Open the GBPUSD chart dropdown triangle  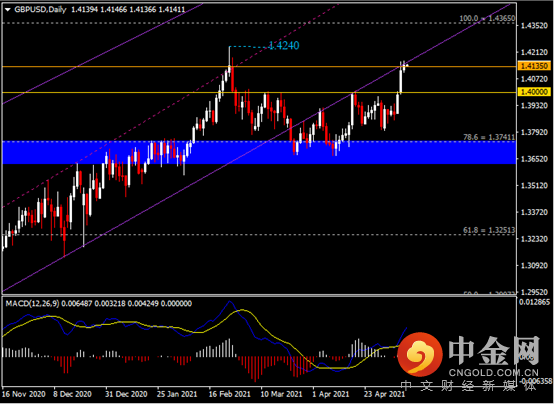click(8, 10)
